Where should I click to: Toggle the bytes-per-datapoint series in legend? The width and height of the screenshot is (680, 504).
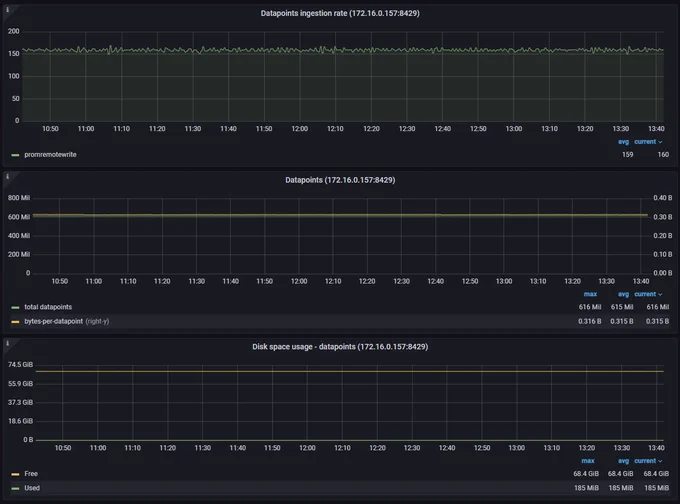tap(53, 321)
